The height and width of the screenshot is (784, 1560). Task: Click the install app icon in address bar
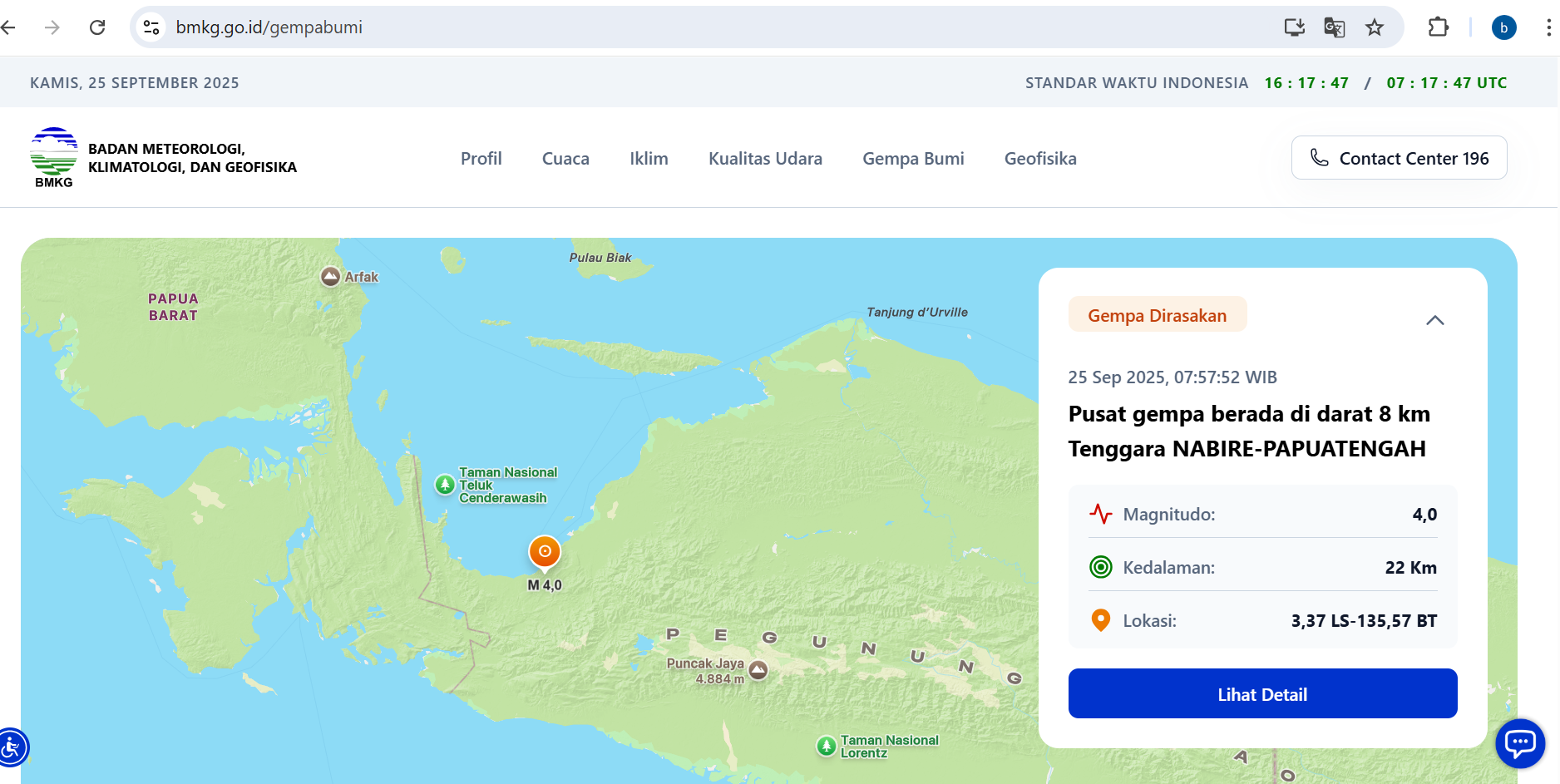tap(1294, 27)
